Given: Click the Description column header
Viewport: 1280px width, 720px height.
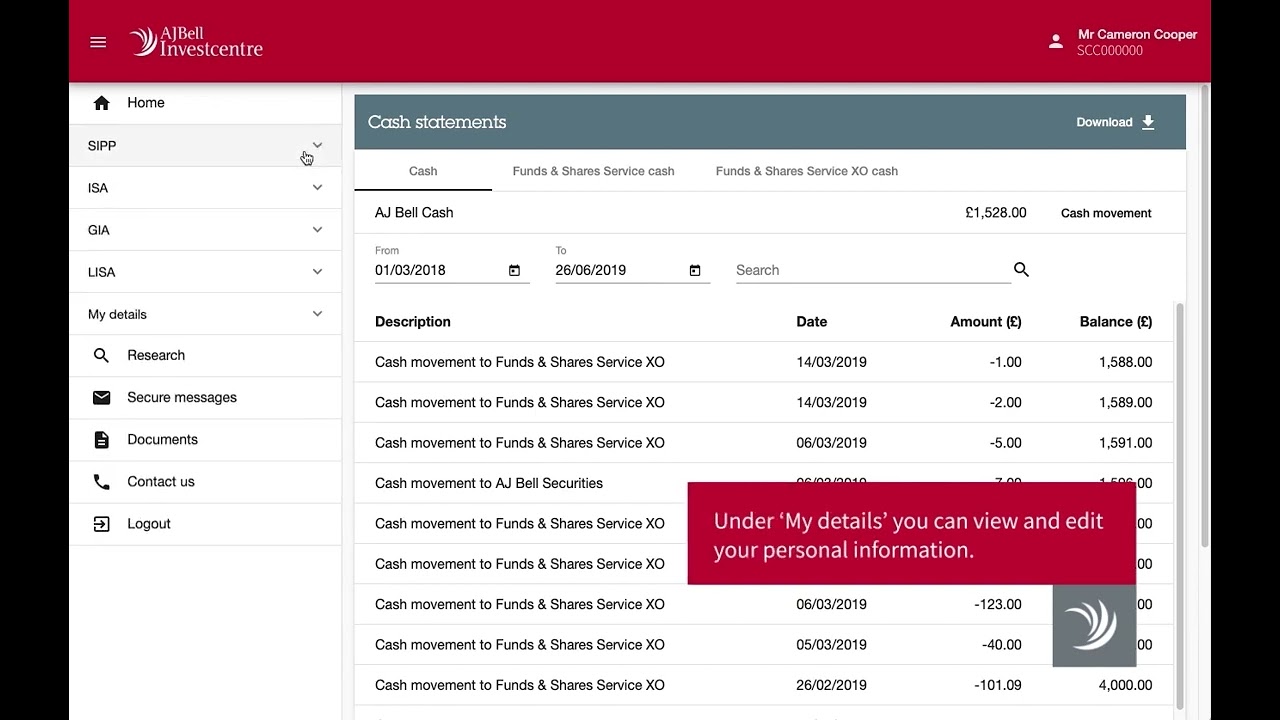Looking at the screenshot, I should (x=413, y=321).
